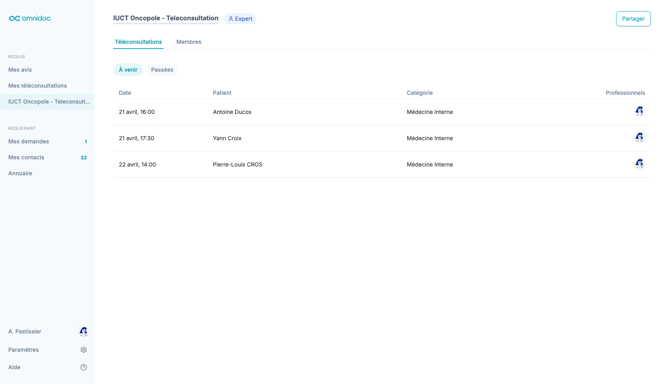Open the A. Pastissier profile entry
The height and width of the screenshot is (384, 670).
pyautogui.click(x=25, y=331)
